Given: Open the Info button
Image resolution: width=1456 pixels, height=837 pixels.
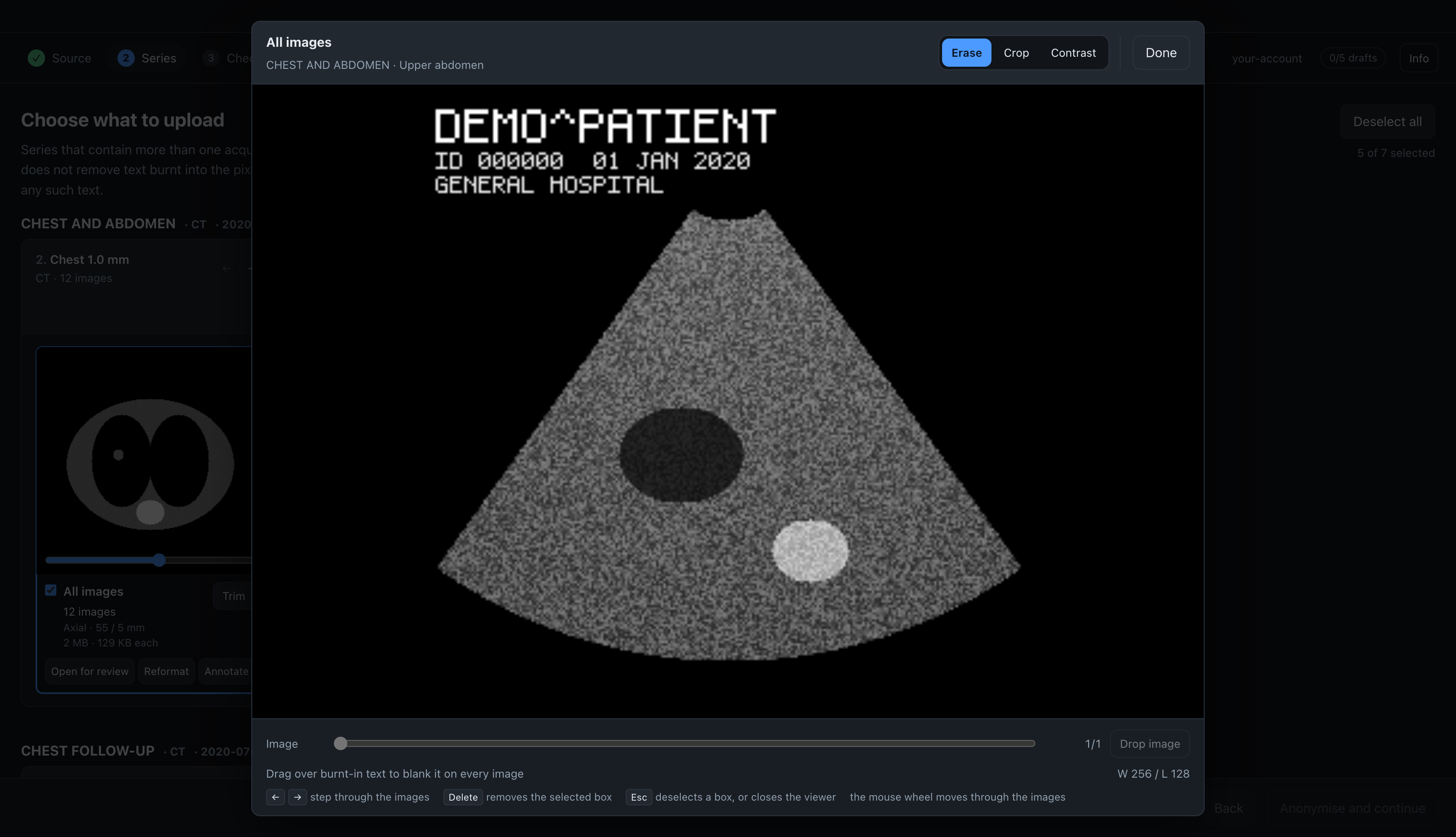Looking at the screenshot, I should pos(1419,58).
